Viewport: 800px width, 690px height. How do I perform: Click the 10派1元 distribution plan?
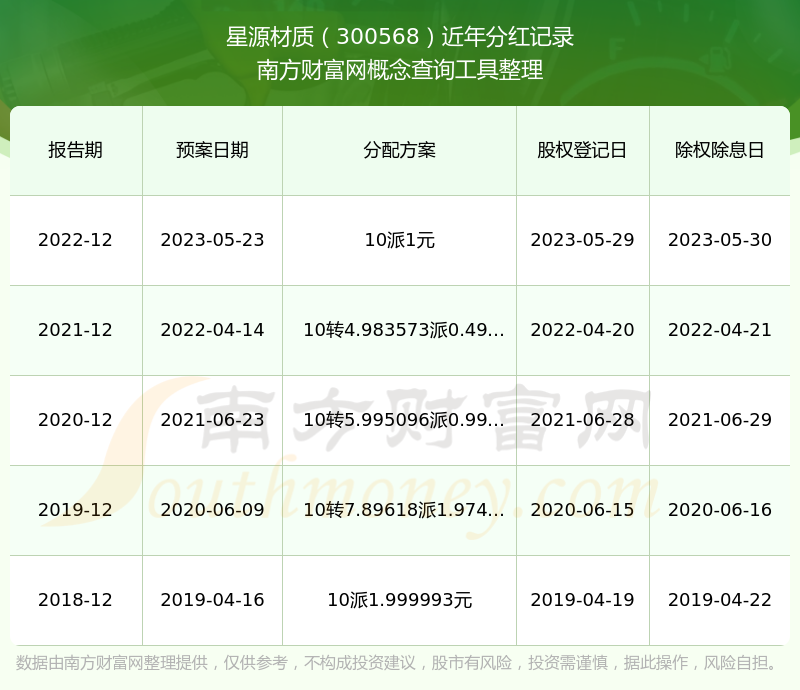coord(399,240)
